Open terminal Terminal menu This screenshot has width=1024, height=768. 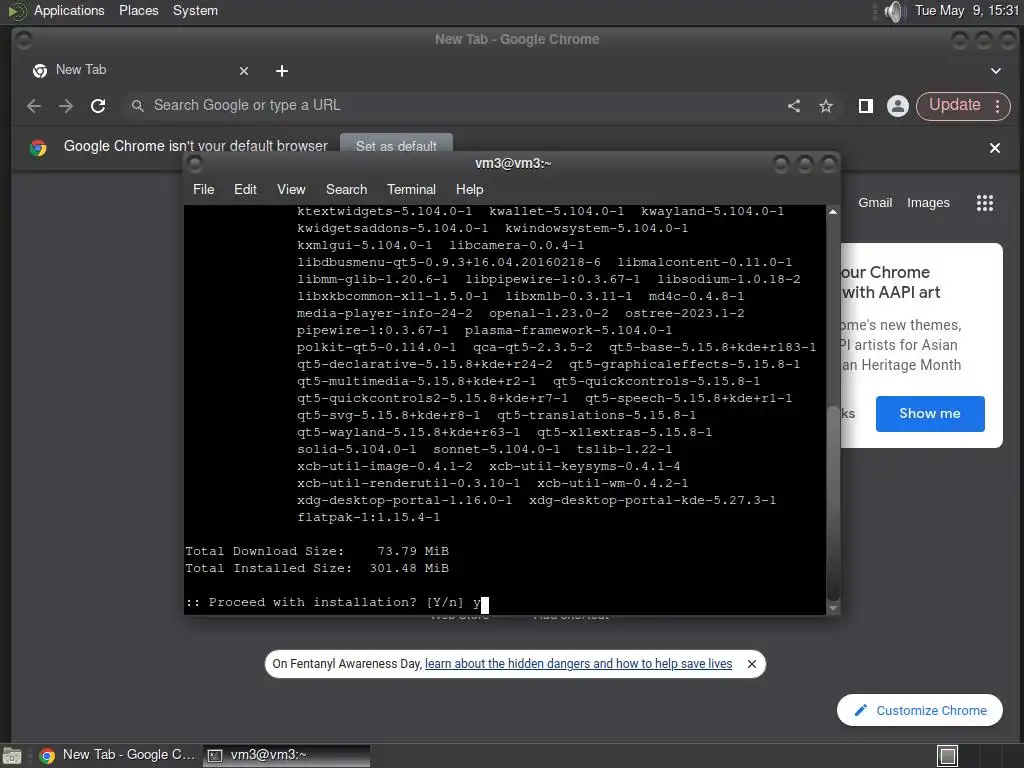click(x=411, y=189)
